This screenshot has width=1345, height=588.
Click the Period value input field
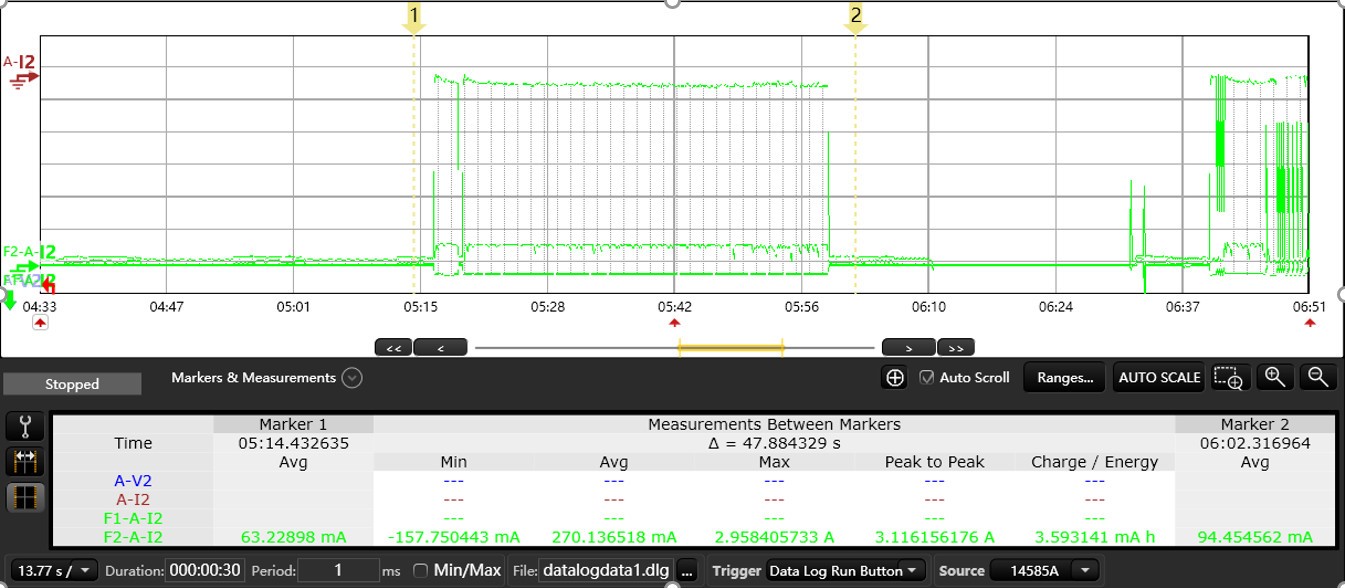tap(338, 571)
